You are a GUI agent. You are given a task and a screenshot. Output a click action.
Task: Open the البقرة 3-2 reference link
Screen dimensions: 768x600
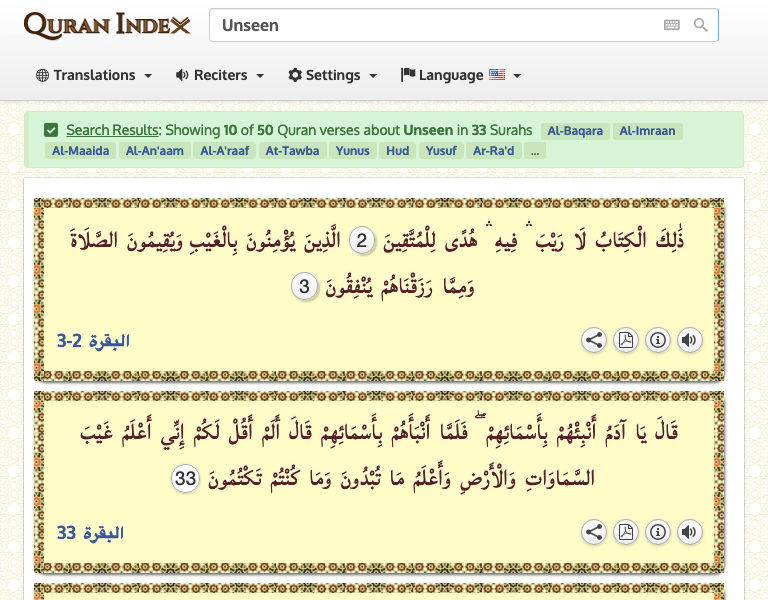point(93,340)
